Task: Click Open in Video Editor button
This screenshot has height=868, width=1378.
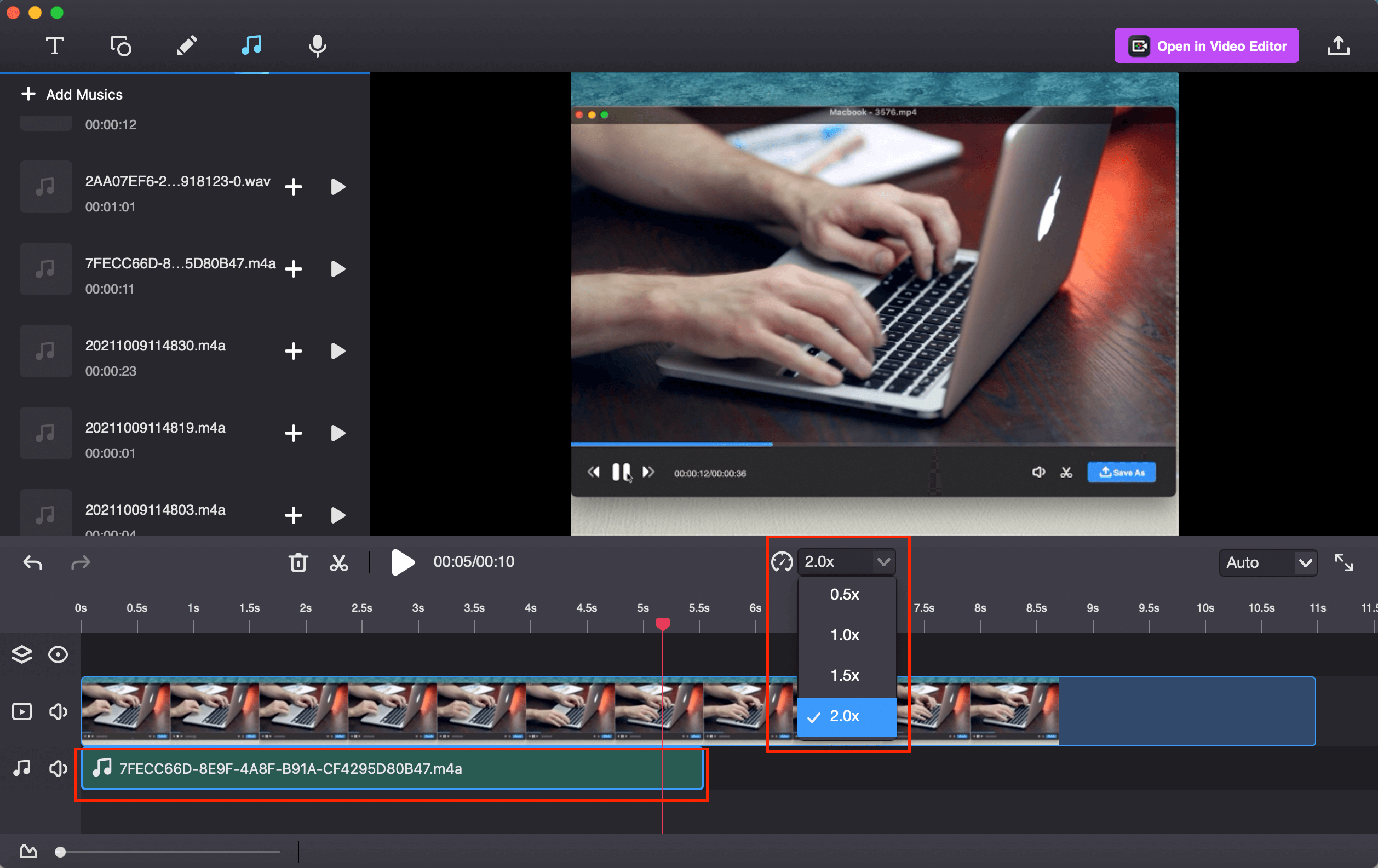Action: (x=1206, y=46)
